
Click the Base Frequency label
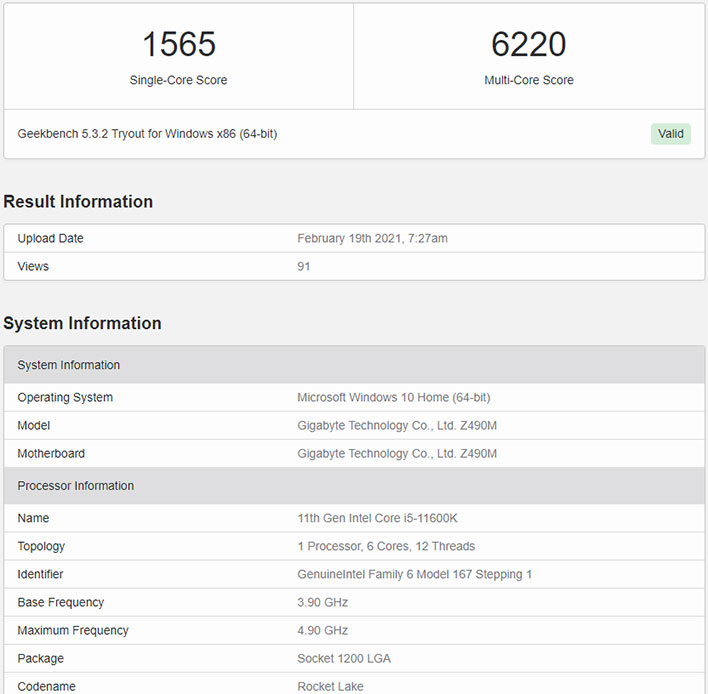[61, 602]
